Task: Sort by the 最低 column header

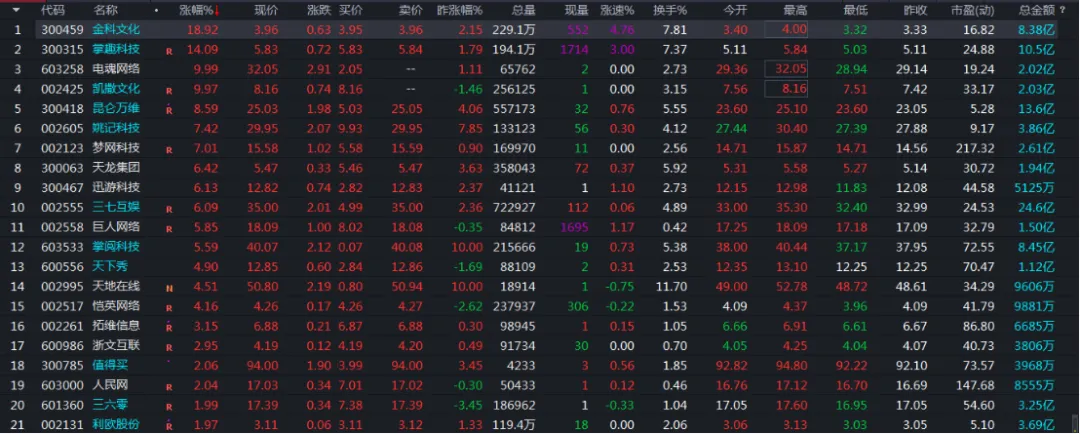Action: point(855,10)
